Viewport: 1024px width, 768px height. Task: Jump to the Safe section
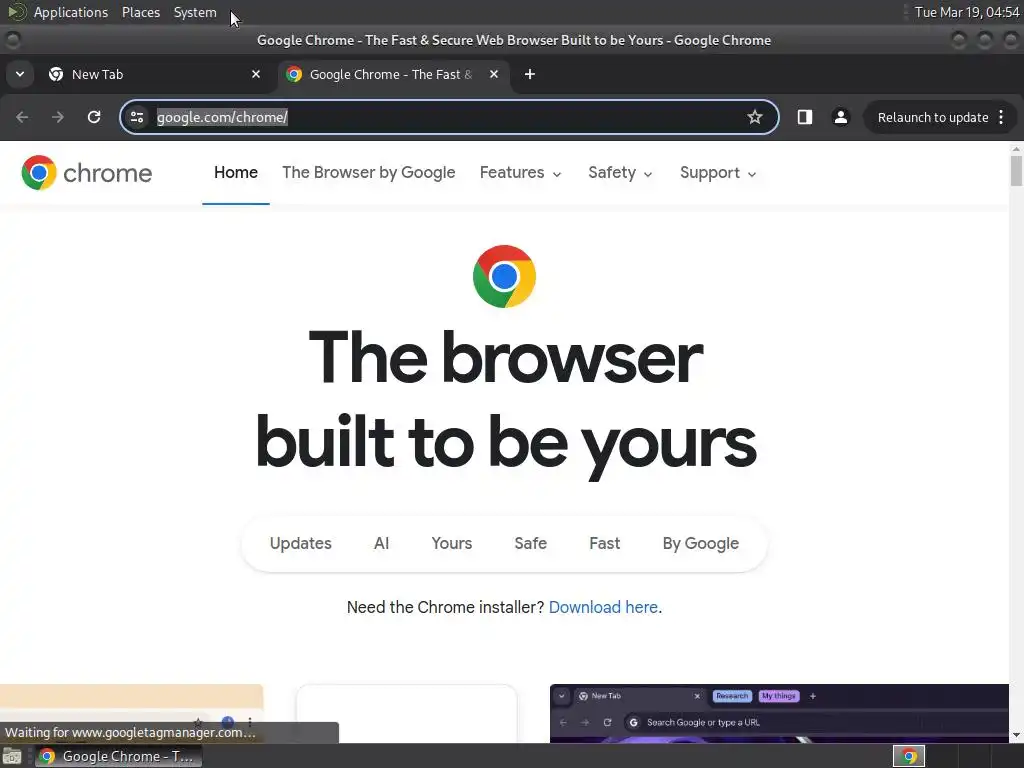[x=530, y=543]
